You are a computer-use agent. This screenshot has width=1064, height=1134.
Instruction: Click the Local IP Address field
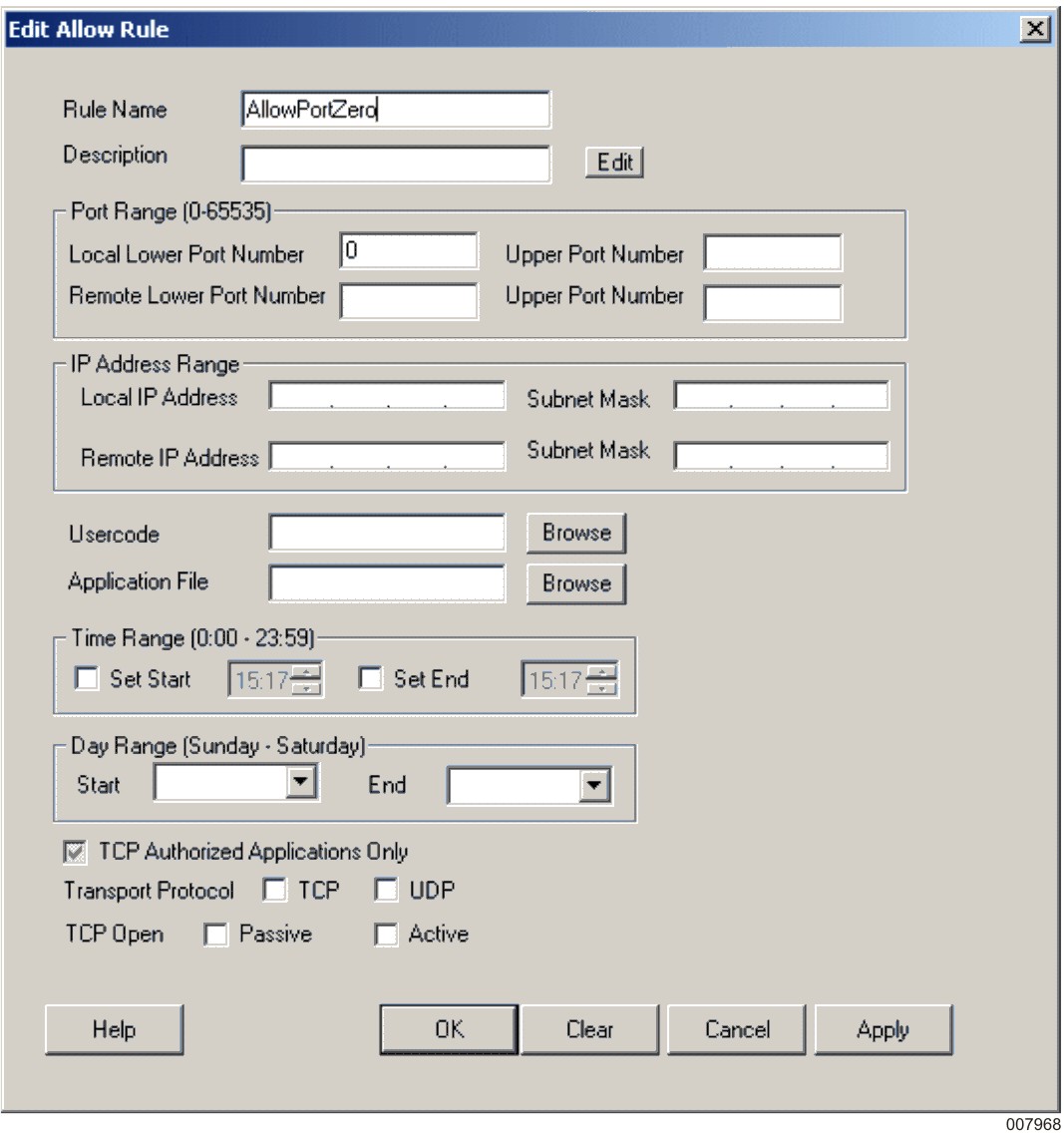(x=387, y=397)
